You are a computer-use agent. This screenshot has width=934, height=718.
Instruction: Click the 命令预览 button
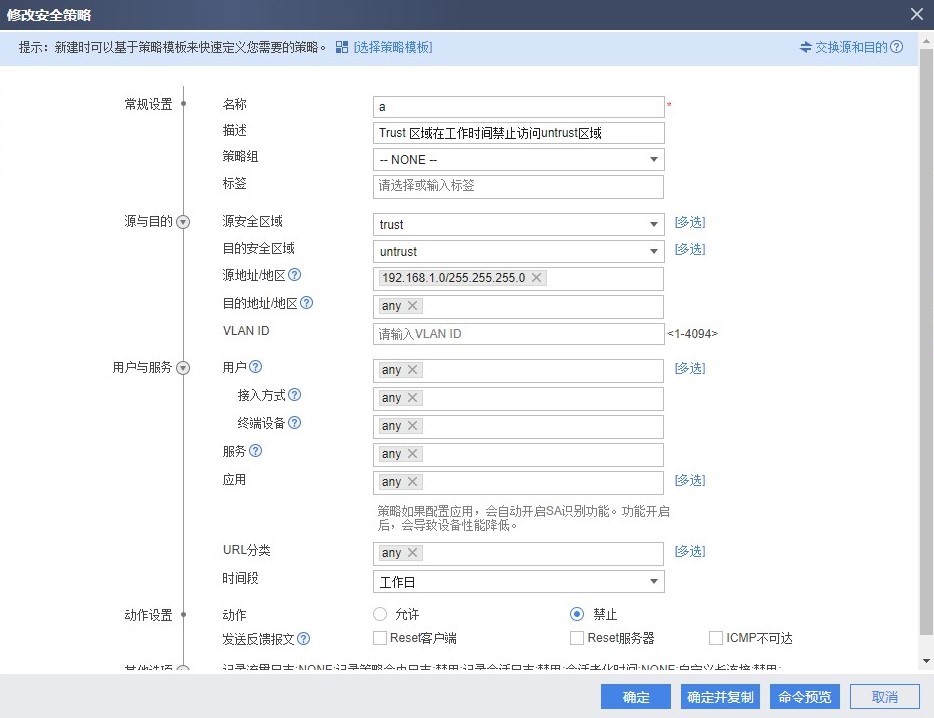tap(805, 697)
